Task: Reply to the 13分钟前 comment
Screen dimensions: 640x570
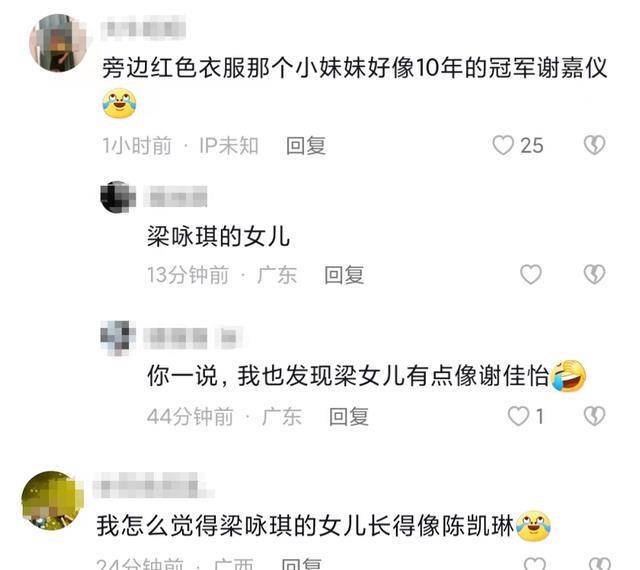Action: (x=344, y=275)
